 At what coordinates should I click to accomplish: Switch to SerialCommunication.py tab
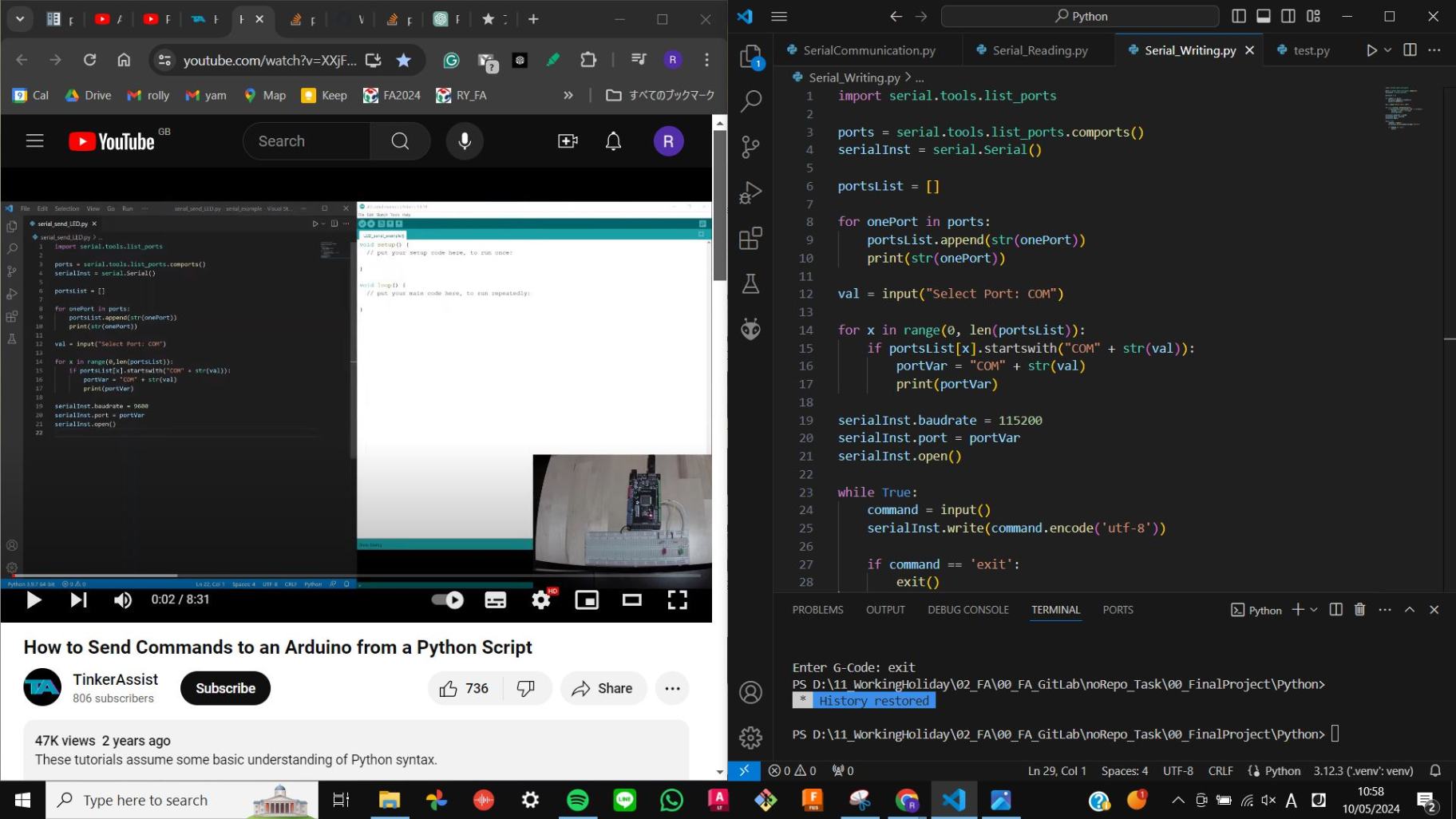[x=868, y=50]
